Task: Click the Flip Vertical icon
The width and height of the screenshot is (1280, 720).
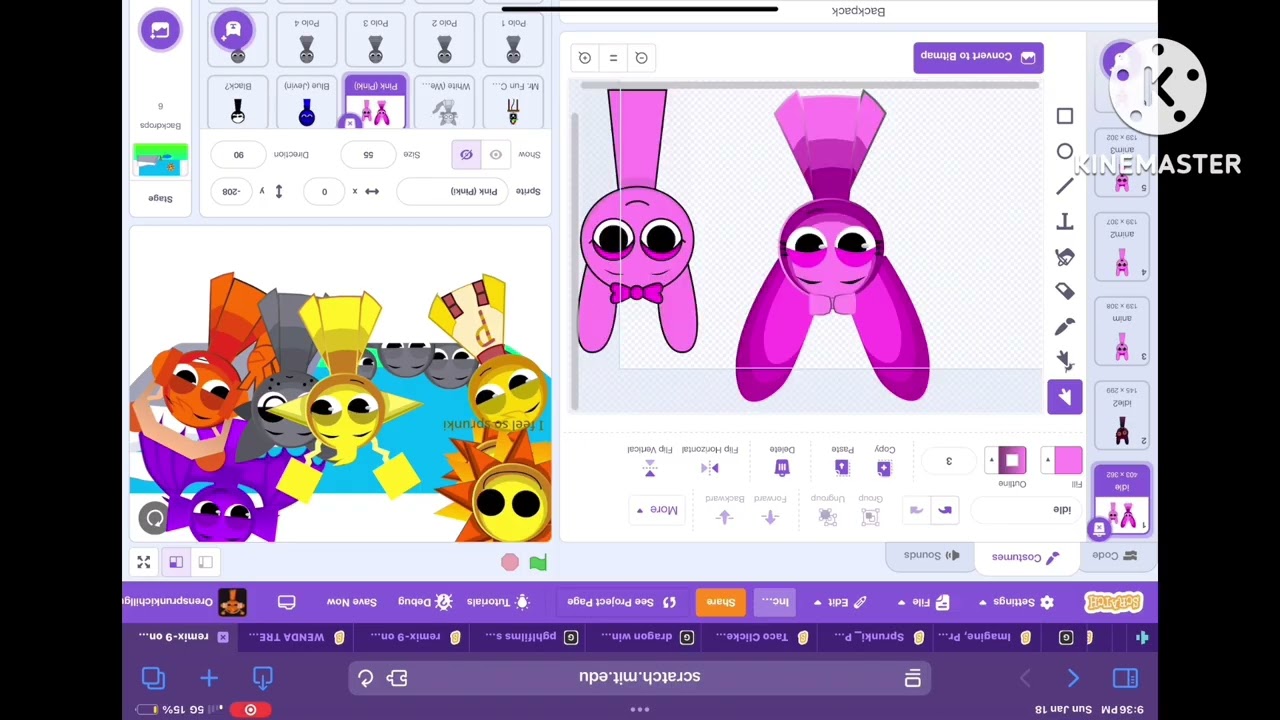Action: [x=650, y=467]
